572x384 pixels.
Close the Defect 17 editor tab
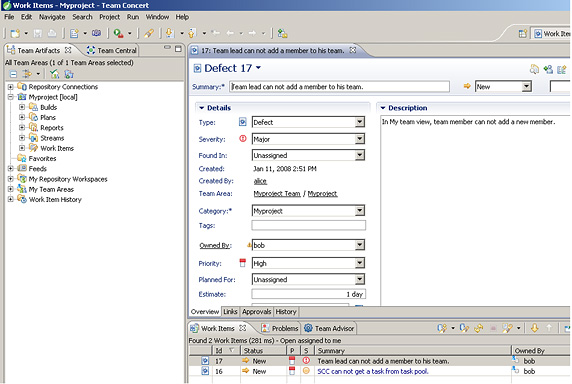353,50
